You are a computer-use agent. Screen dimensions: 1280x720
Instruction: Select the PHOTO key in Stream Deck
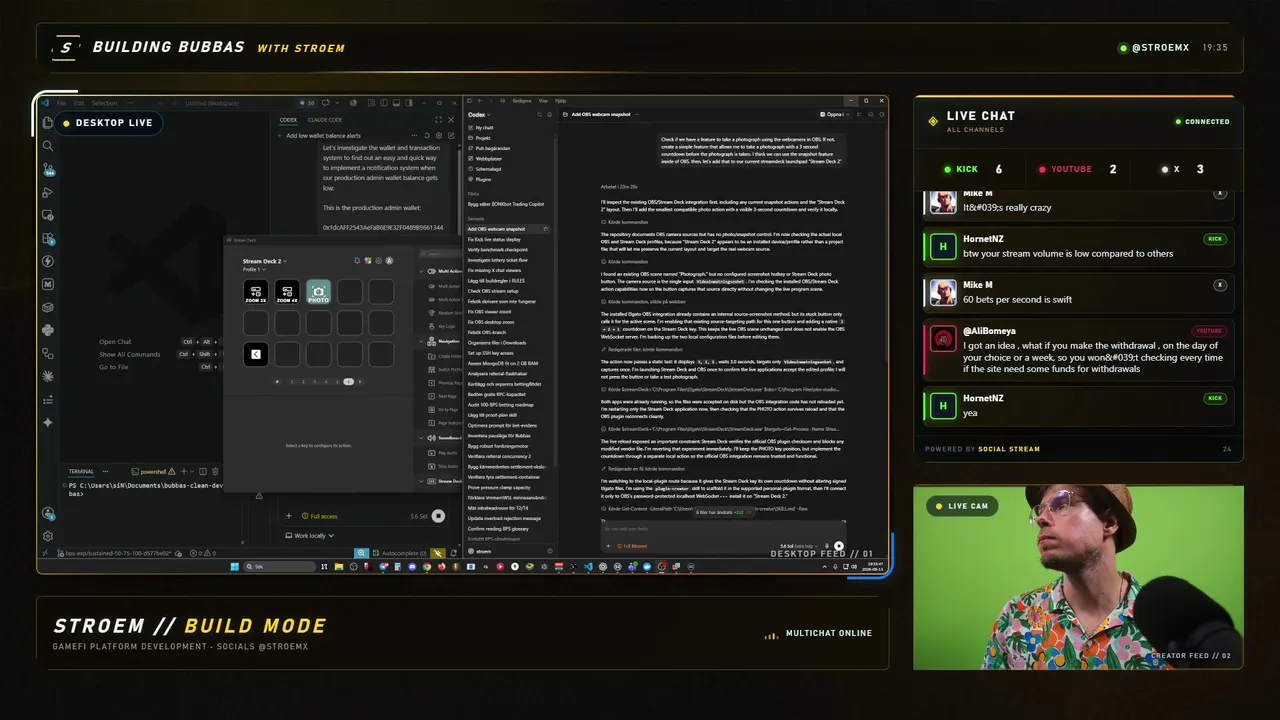(x=318, y=292)
